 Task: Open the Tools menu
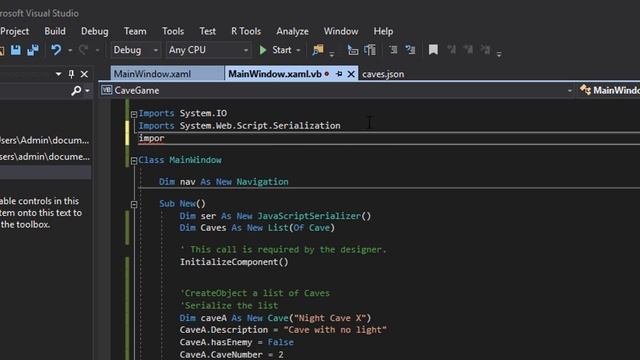pyautogui.click(x=173, y=31)
